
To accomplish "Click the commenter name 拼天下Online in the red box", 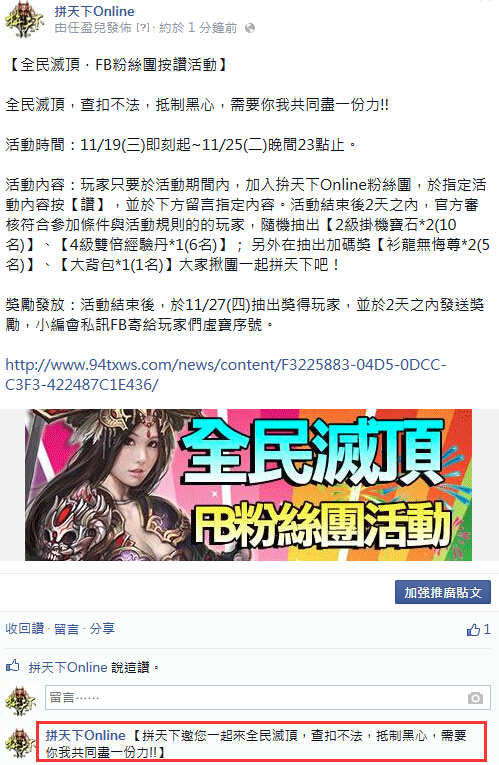I will click(85, 735).
